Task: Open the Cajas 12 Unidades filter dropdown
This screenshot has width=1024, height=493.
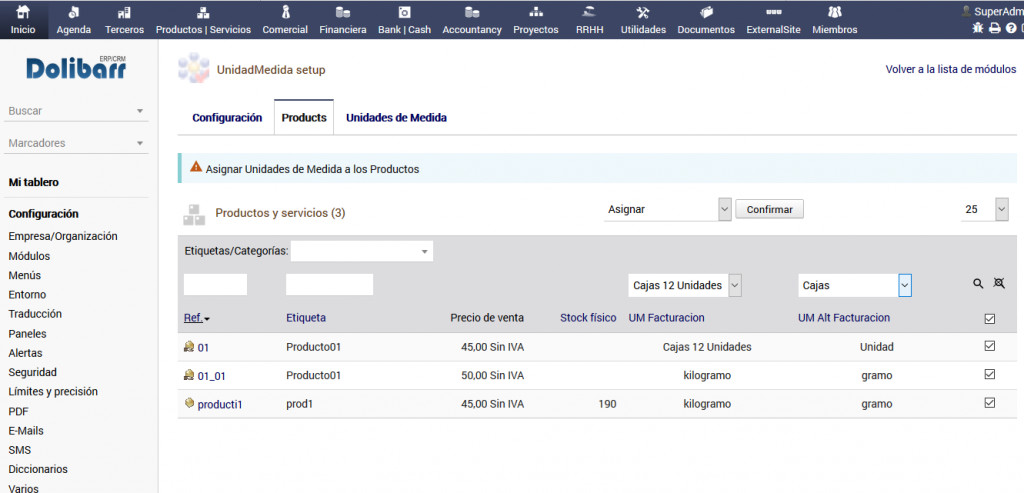Action: coord(685,285)
